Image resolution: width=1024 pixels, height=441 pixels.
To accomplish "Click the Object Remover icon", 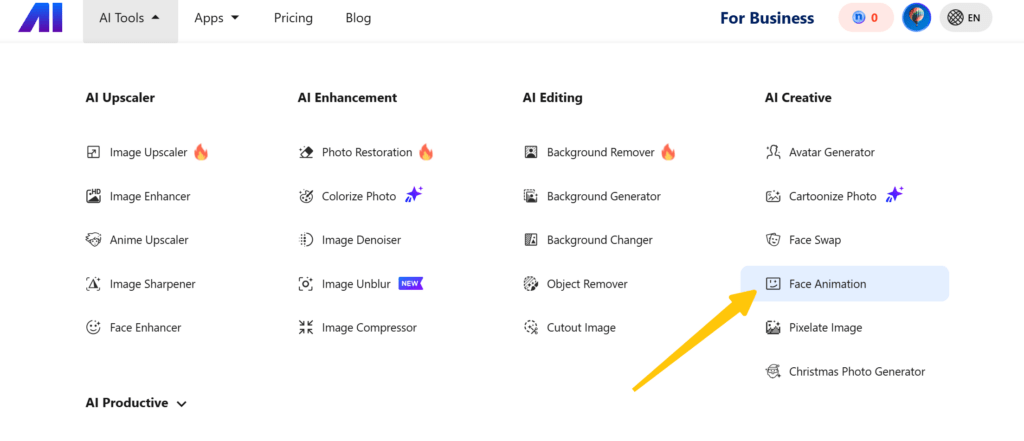I will click(531, 284).
